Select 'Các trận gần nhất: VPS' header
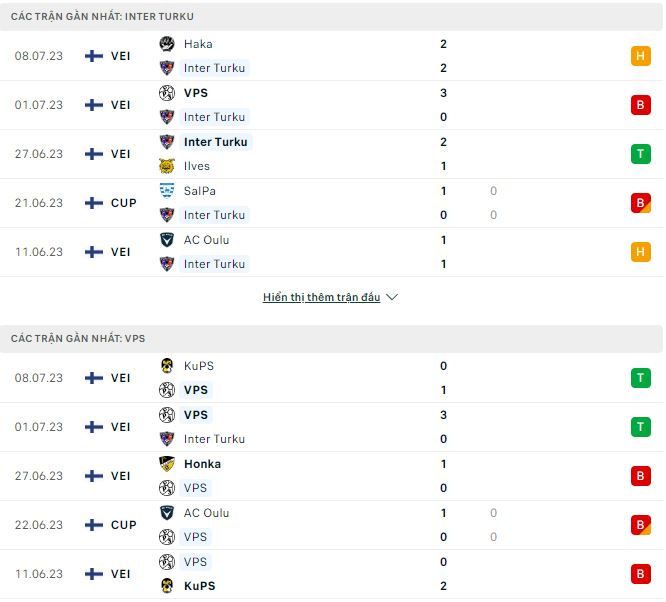The width and height of the screenshot is (666, 602). tap(78, 339)
